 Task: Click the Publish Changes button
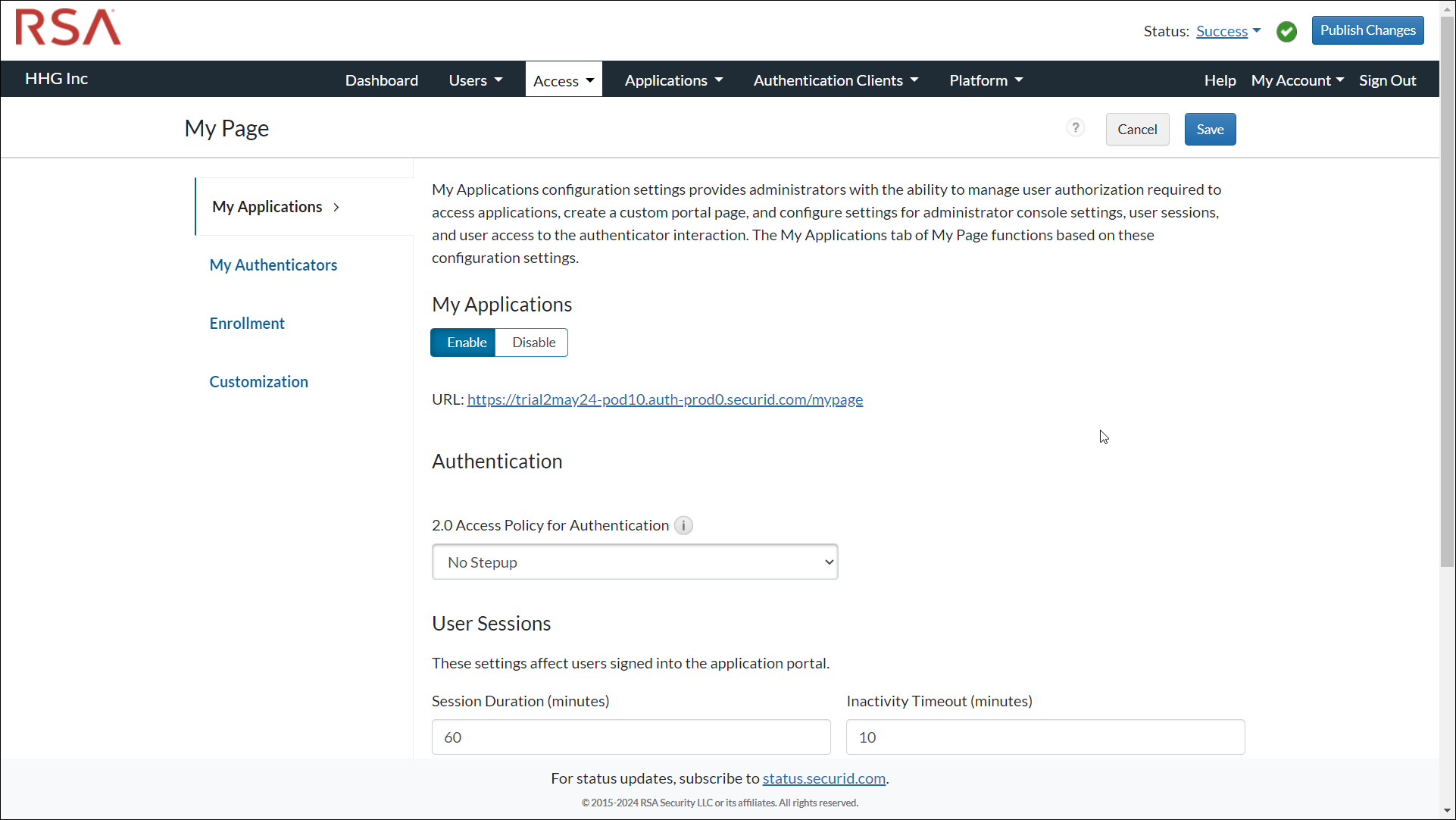click(1367, 30)
